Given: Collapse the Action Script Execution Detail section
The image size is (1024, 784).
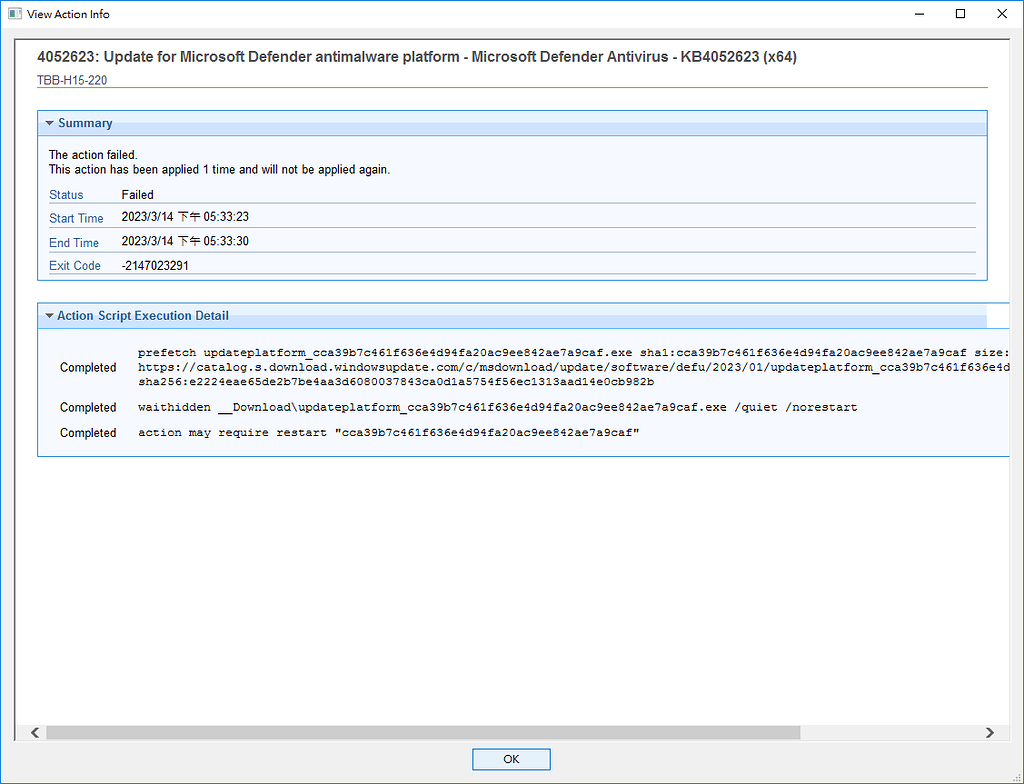Looking at the screenshot, I should pyautogui.click(x=49, y=315).
